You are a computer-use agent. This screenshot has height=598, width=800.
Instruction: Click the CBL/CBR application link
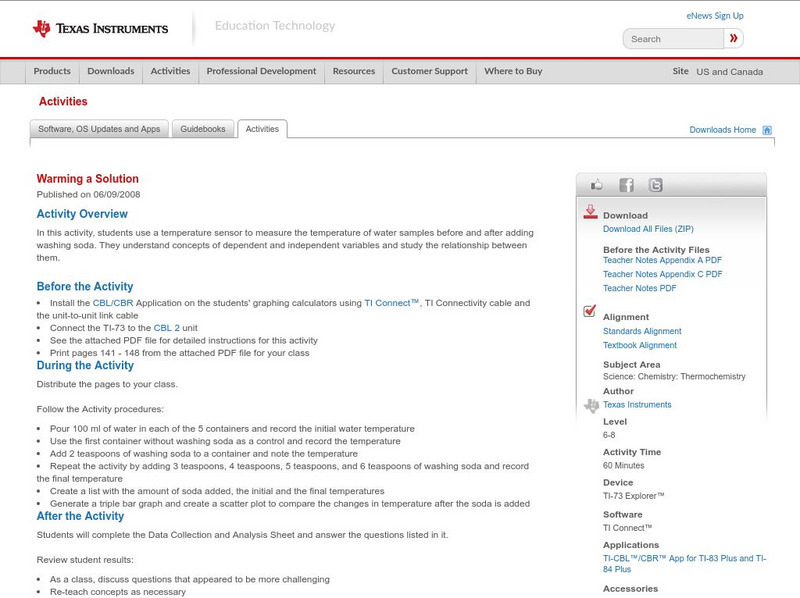click(113, 303)
